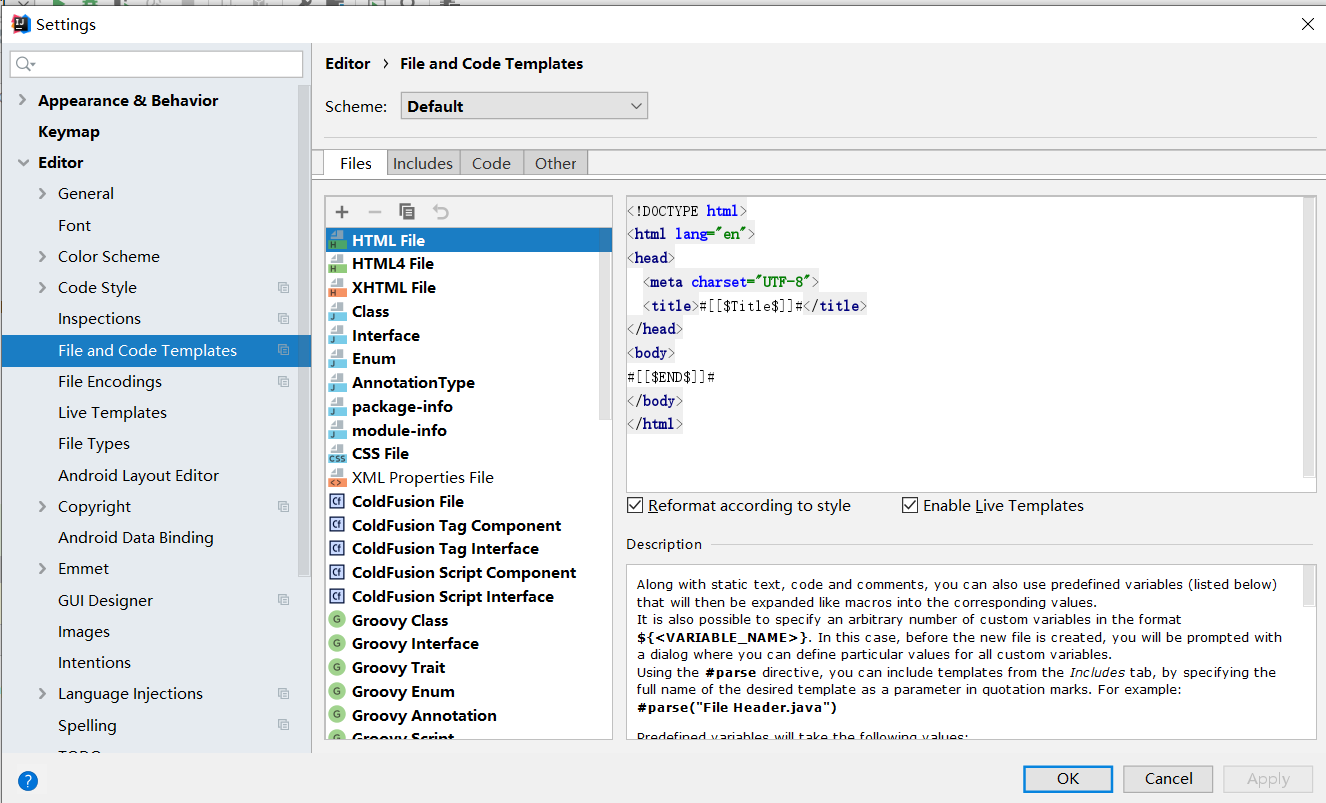Select Groovy Enum template
The width and height of the screenshot is (1326, 803).
coord(403,692)
